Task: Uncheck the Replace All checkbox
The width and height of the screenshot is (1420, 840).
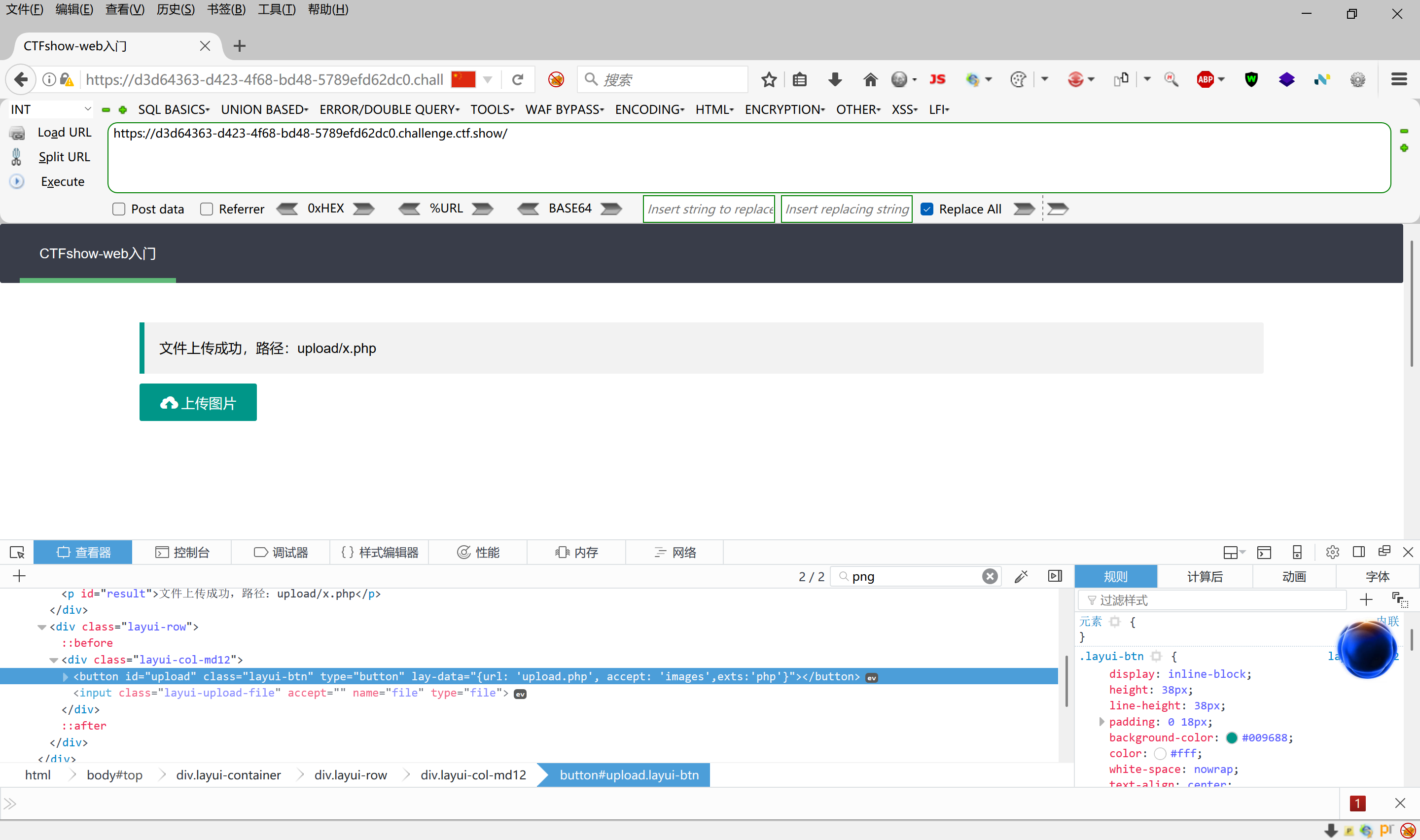Action: pos(927,209)
